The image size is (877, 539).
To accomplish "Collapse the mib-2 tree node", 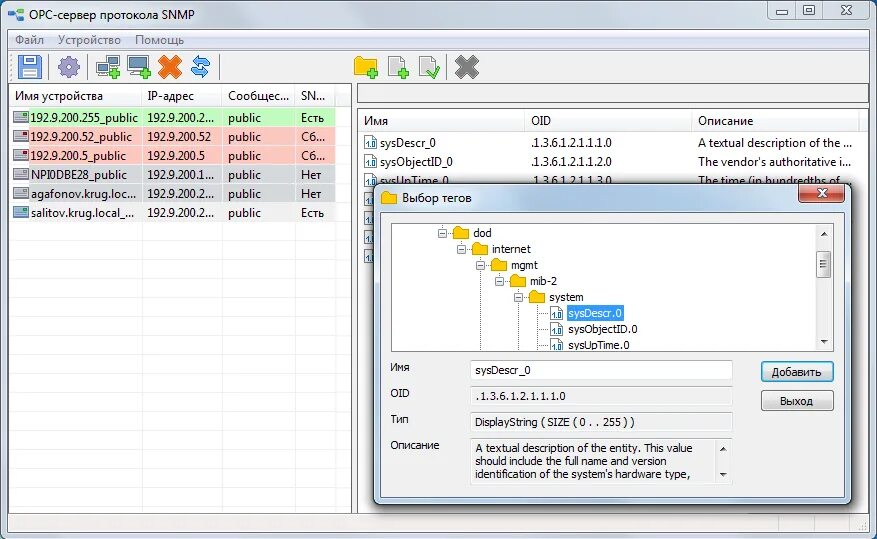I will (499, 281).
